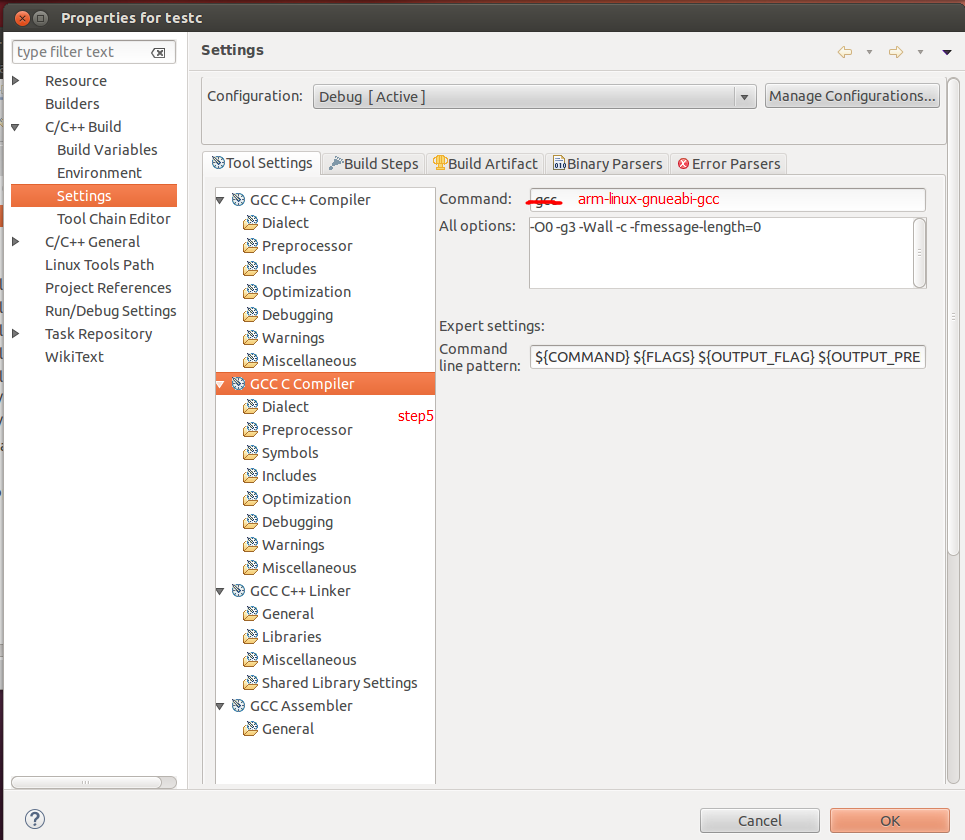The width and height of the screenshot is (965, 840).
Task: Expand the C/C++ General category
Action: 16,242
